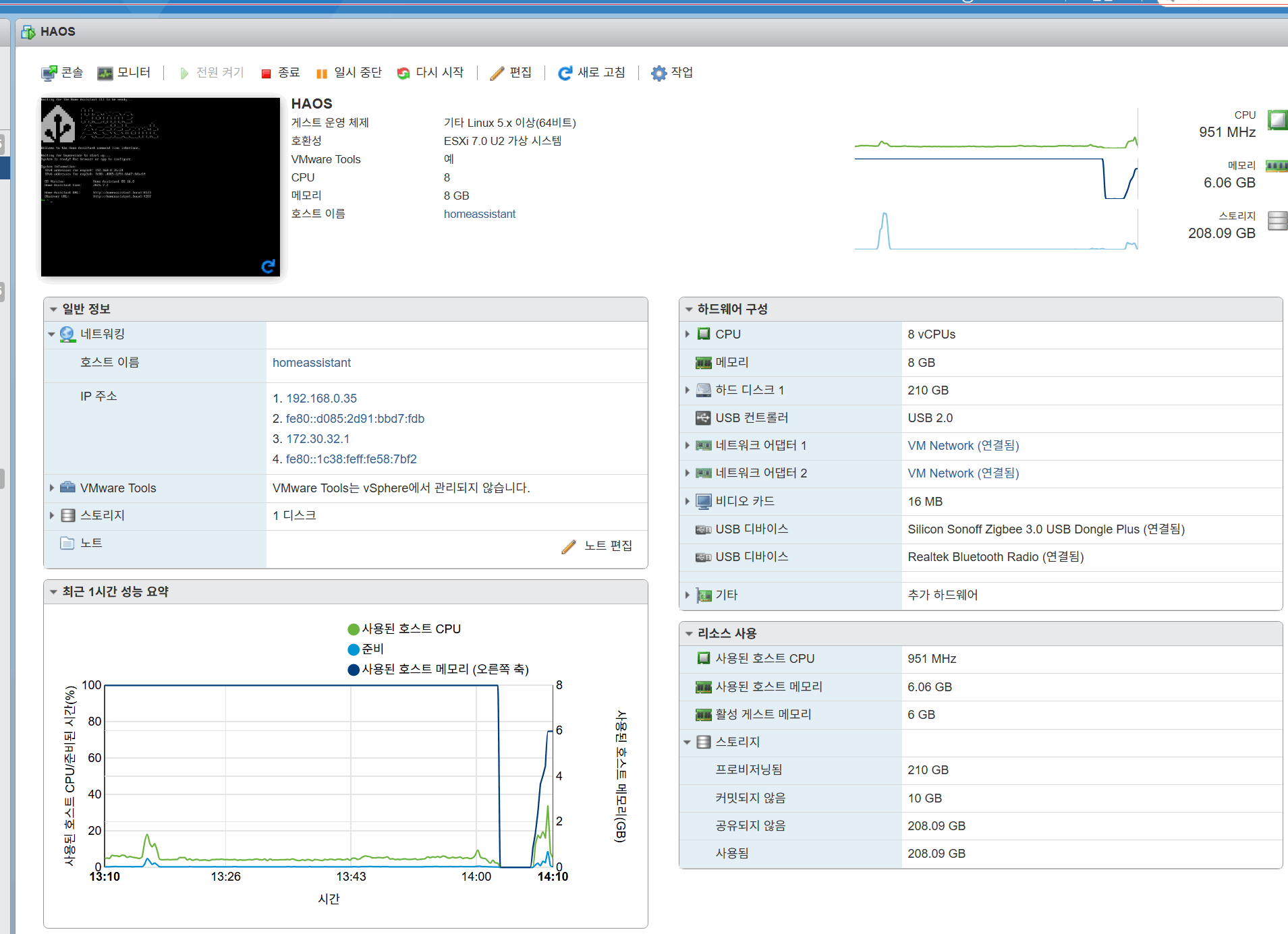Screen dimensions: 1288x934
Task: Open the 콘솔 console button
Action: pyautogui.click(x=62, y=73)
